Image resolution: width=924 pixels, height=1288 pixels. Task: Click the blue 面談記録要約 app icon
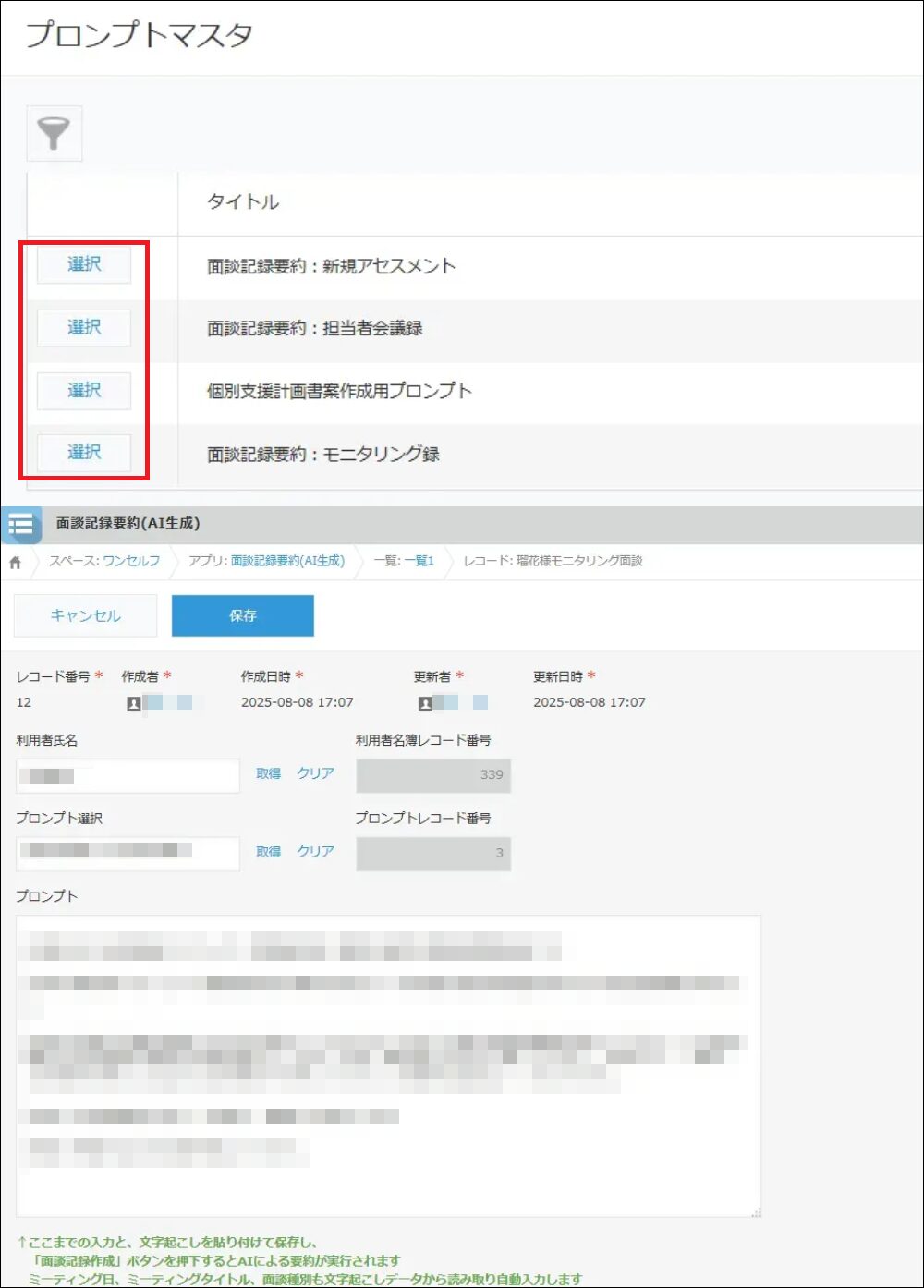(20, 525)
